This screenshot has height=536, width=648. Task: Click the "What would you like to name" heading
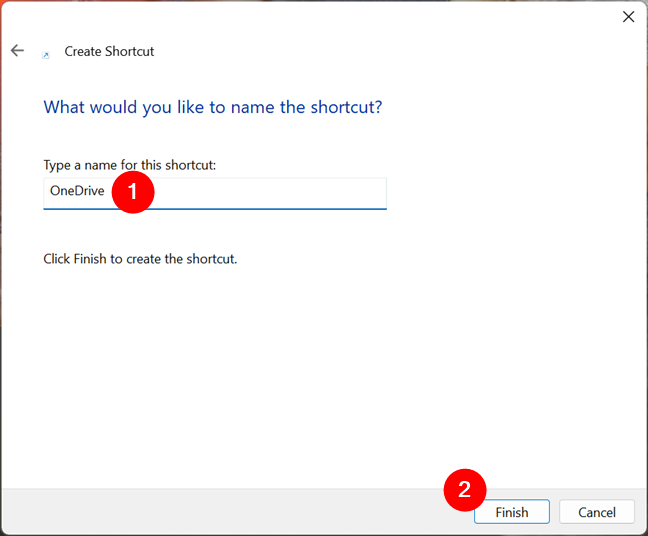[x=213, y=107]
